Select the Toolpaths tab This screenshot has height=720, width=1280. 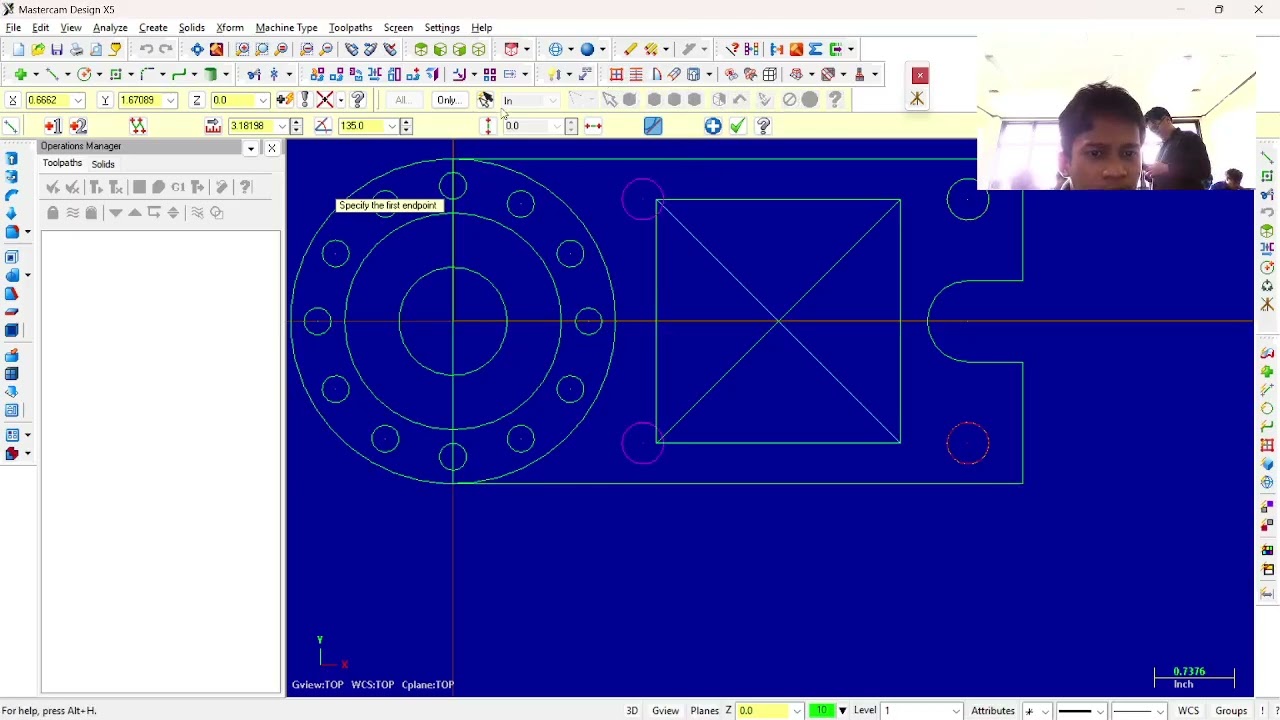[x=62, y=163]
